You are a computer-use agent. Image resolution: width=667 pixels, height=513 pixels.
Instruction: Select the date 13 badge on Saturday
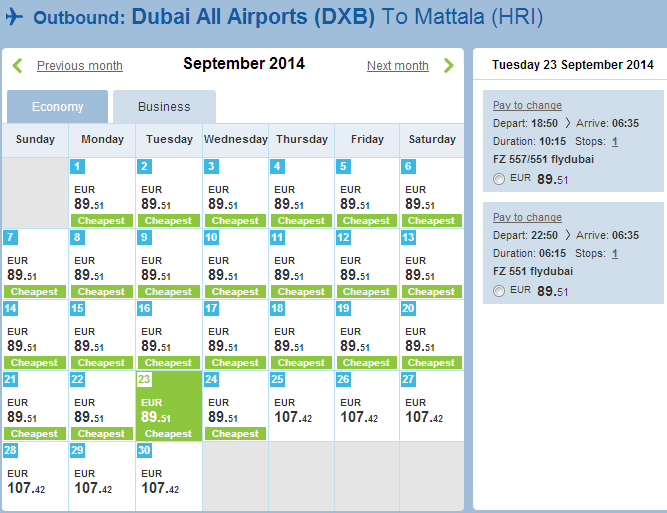pyautogui.click(x=408, y=237)
